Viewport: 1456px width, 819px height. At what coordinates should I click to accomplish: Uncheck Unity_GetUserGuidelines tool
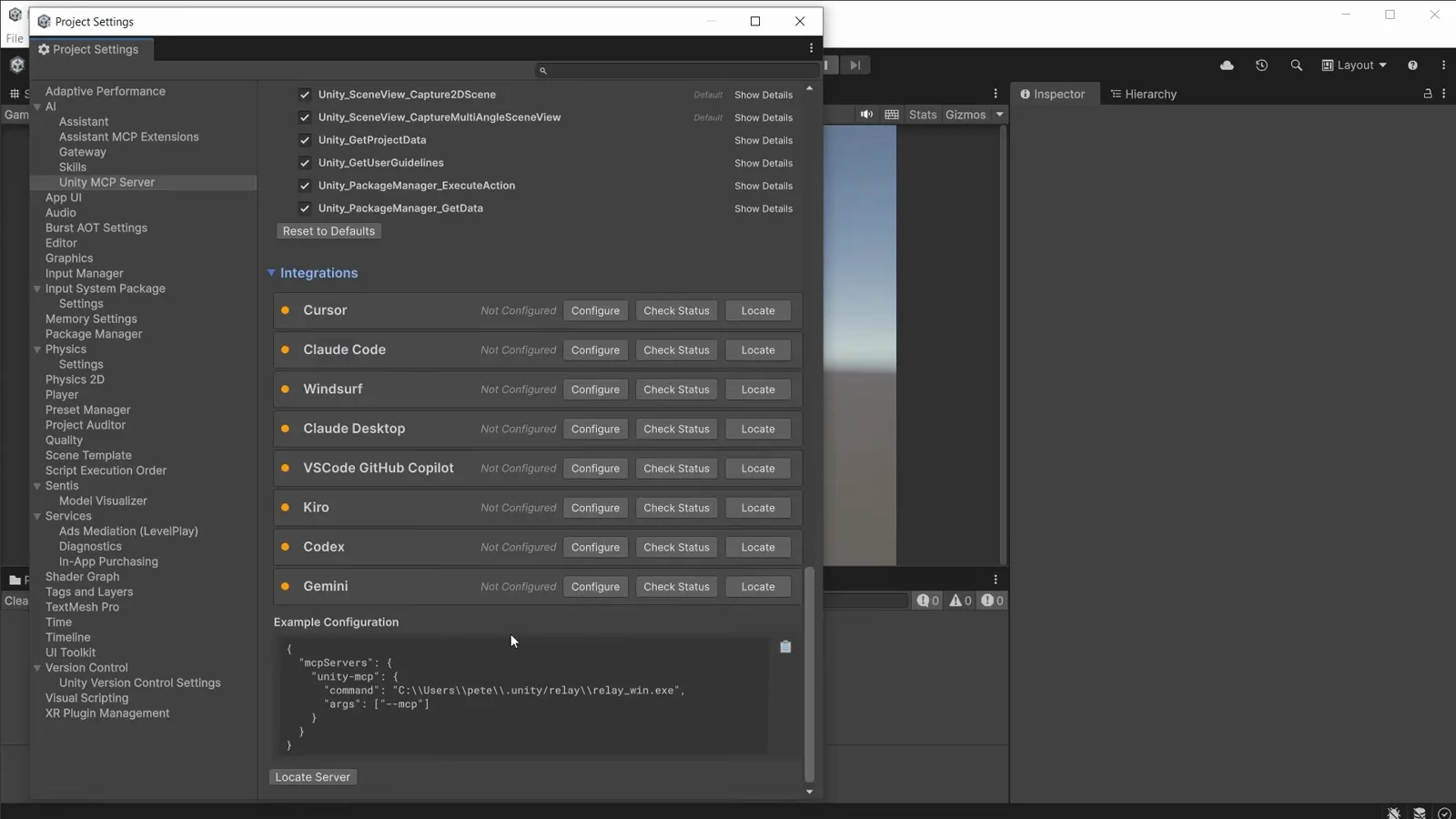tap(305, 163)
